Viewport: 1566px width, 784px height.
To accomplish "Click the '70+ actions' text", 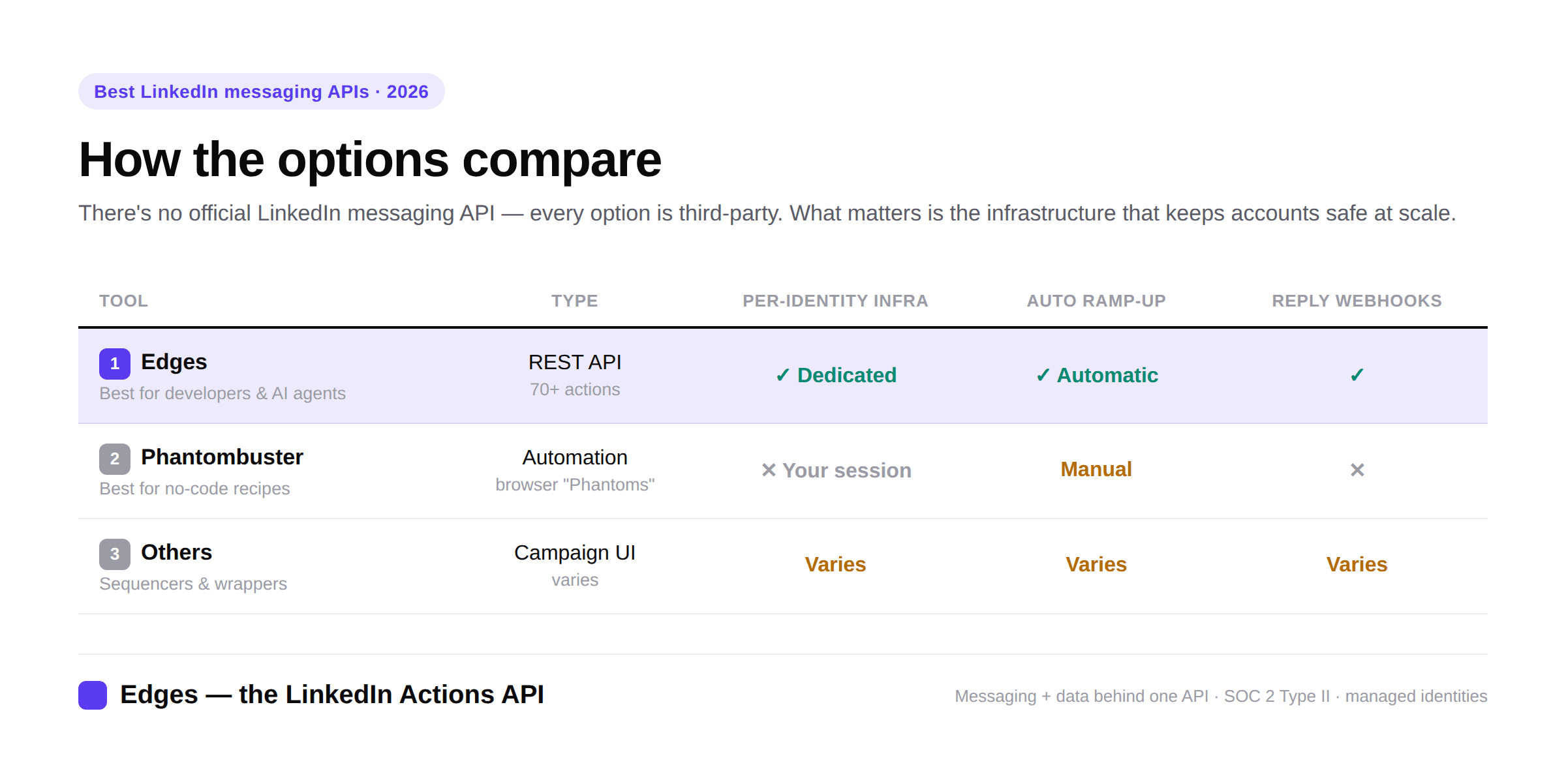I will 575,389.
